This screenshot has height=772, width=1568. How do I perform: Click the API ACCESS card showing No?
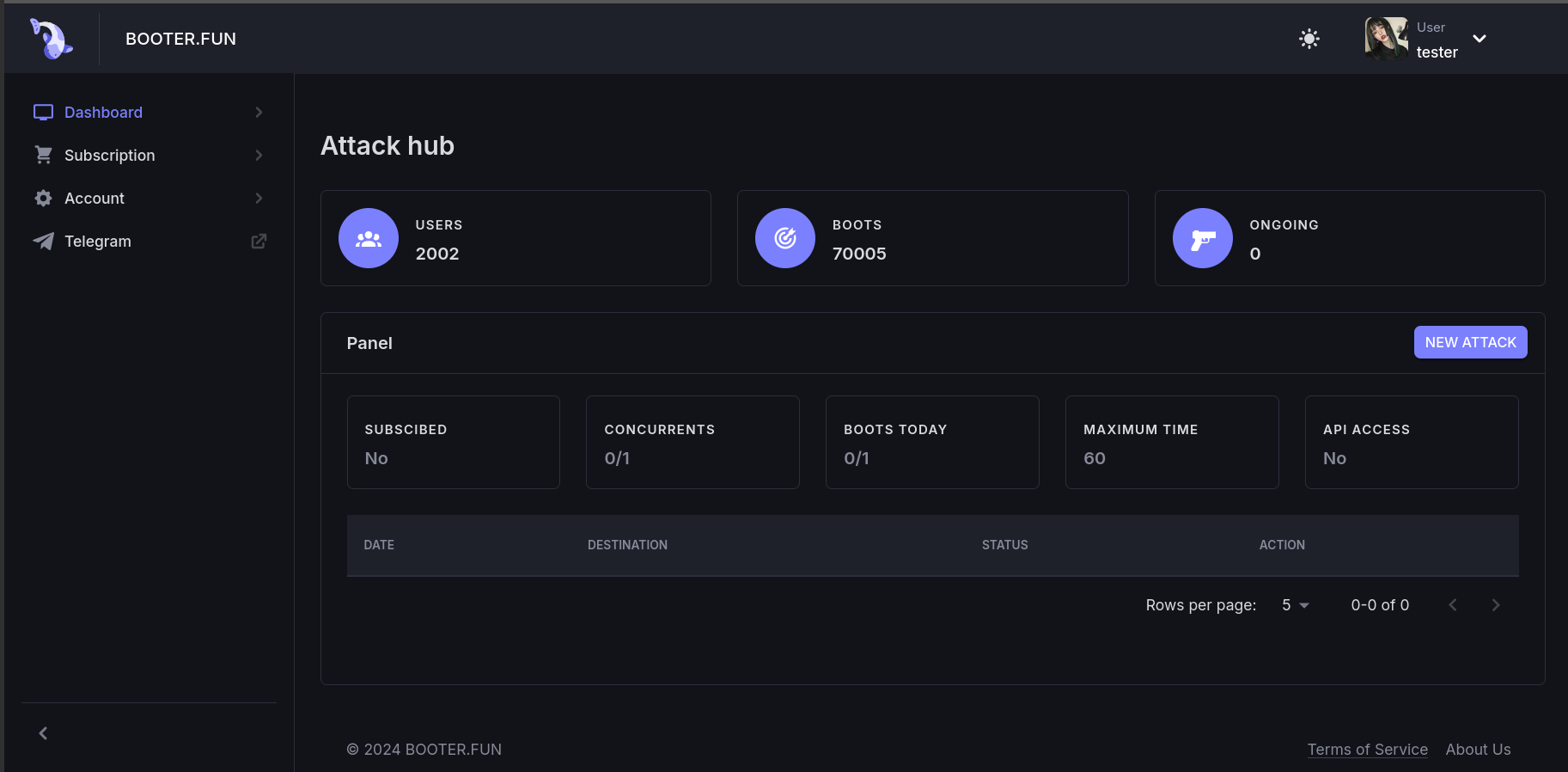tap(1412, 443)
